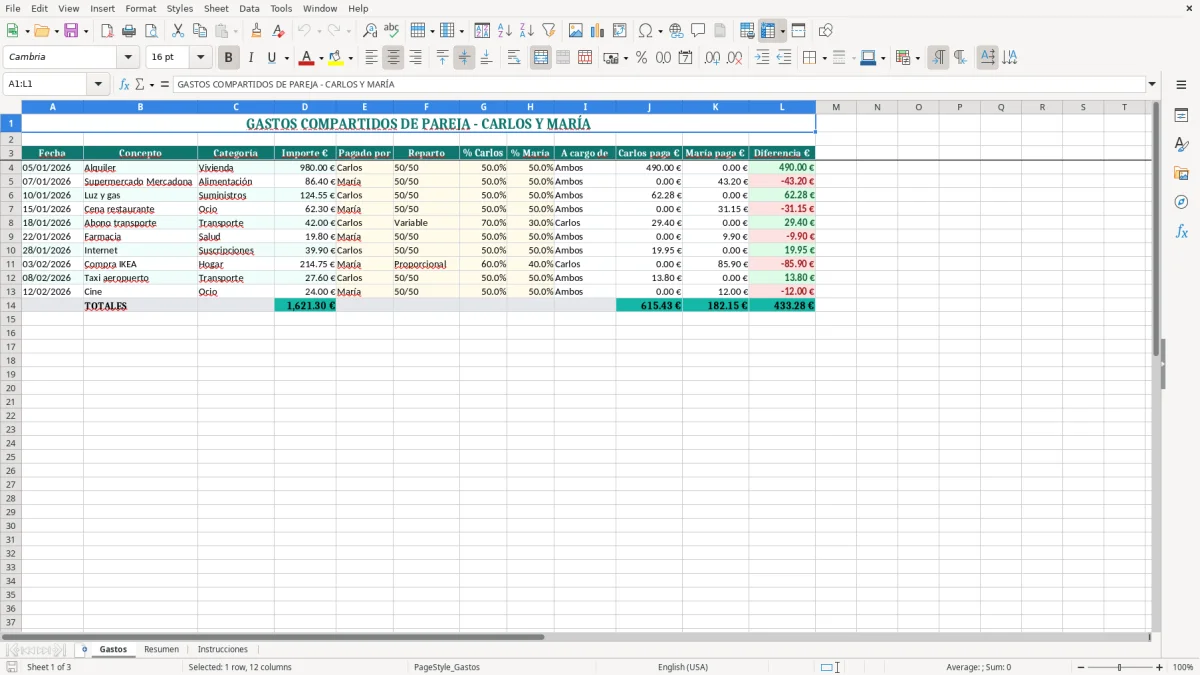Click the Save document icon
The image size is (1200, 675).
(71, 31)
